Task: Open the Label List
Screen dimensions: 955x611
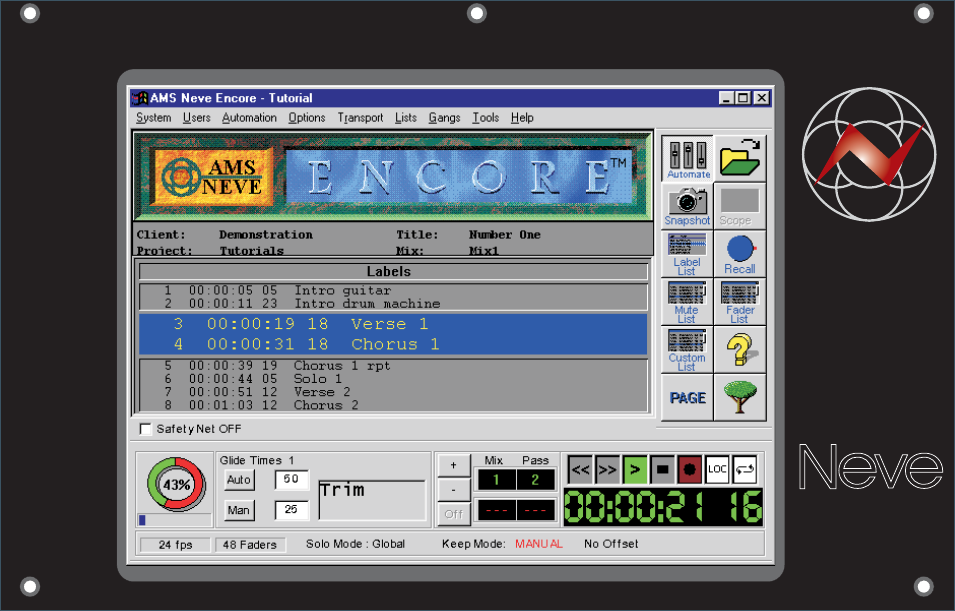Action: point(687,254)
